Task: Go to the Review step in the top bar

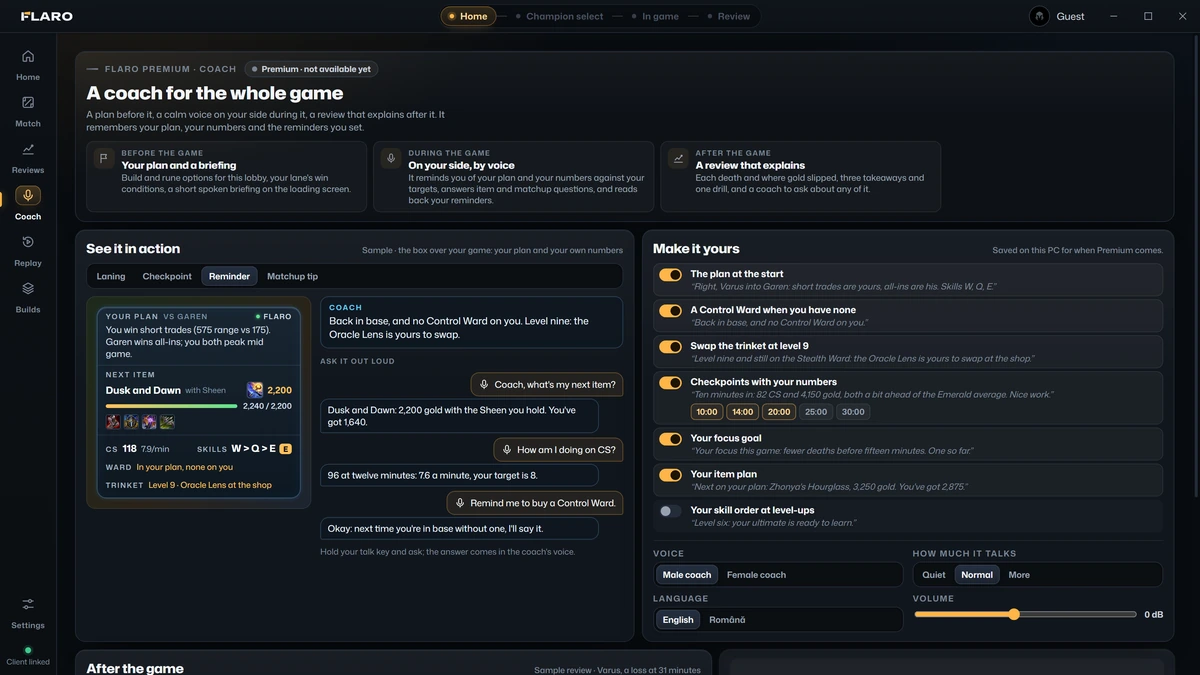Action: [728, 16]
